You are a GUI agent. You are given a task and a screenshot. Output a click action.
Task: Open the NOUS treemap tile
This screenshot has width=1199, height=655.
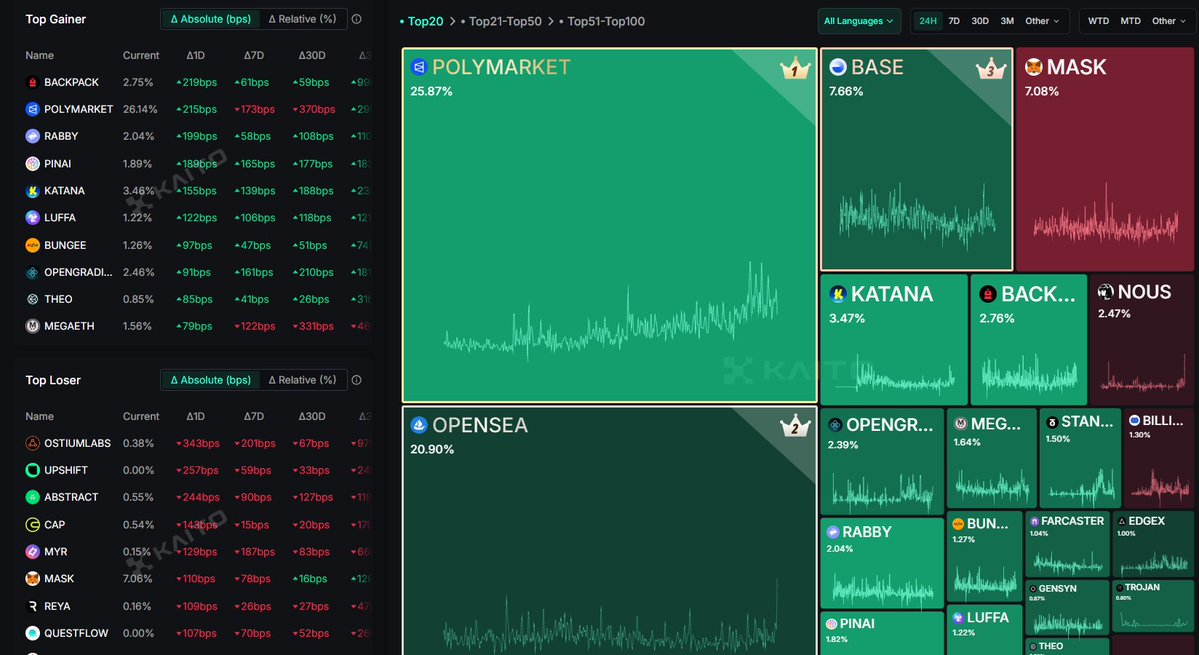coord(1142,340)
